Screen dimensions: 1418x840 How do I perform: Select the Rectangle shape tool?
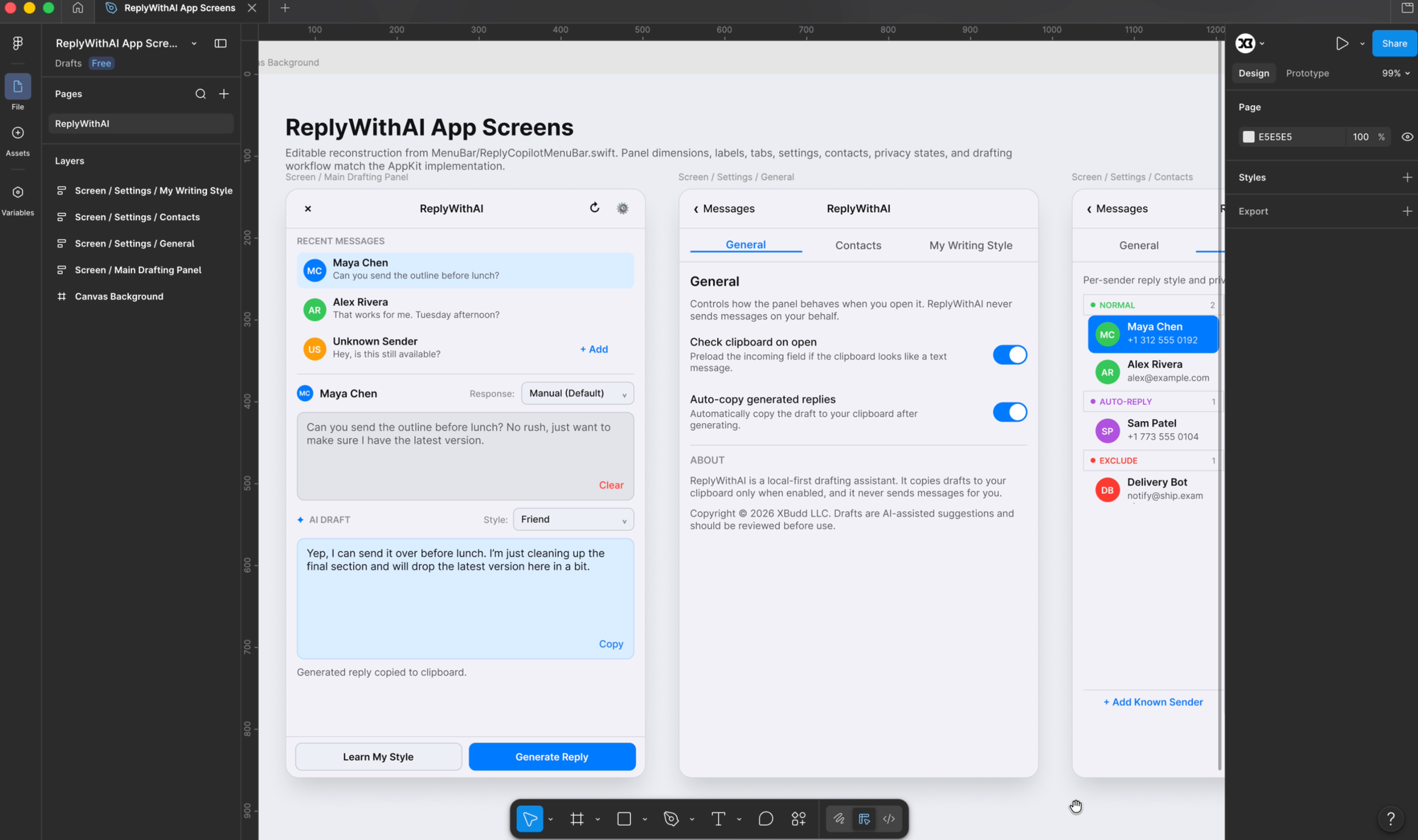pyautogui.click(x=624, y=819)
